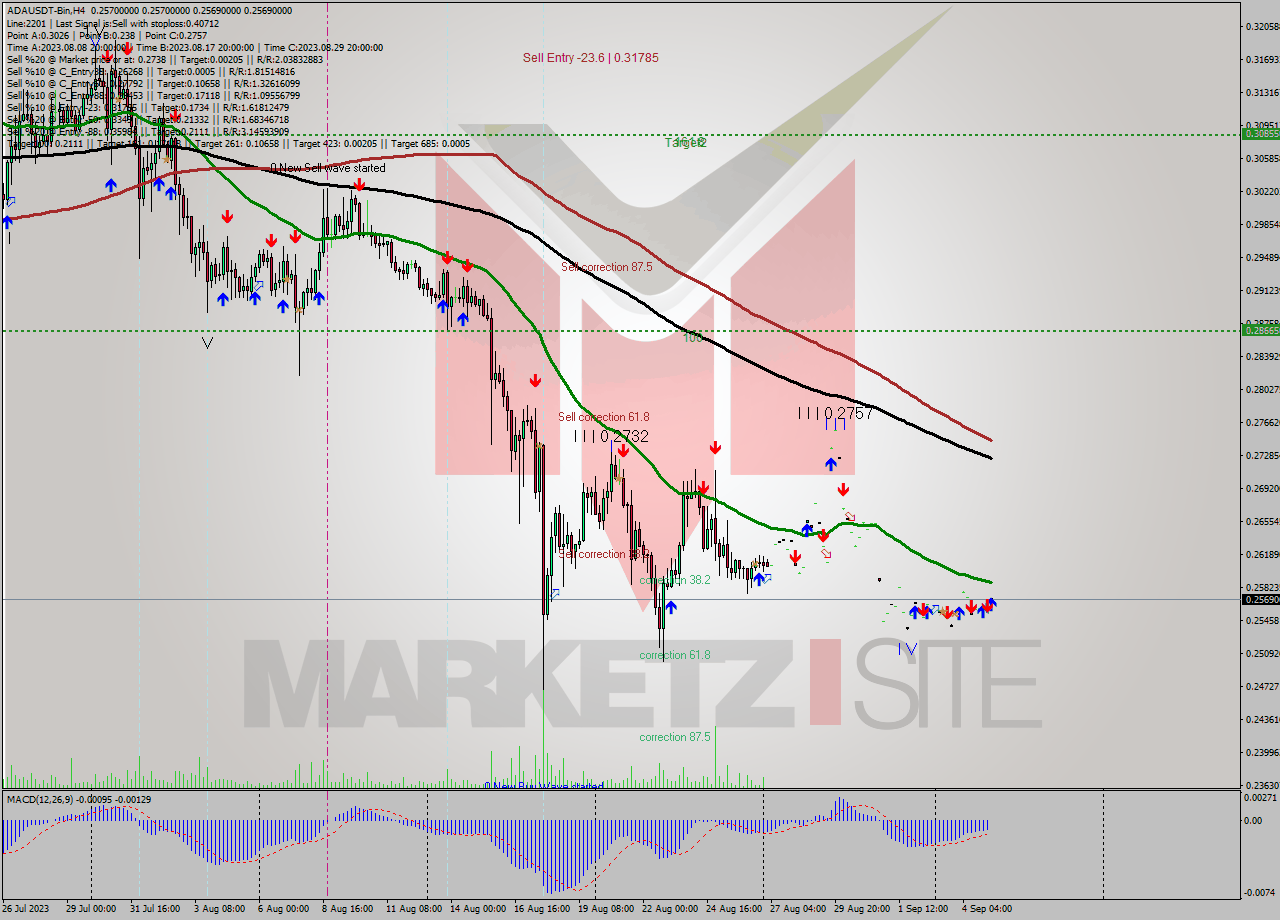
Task: Click the '3 Aug 08:00' date label
Action: 219,909
